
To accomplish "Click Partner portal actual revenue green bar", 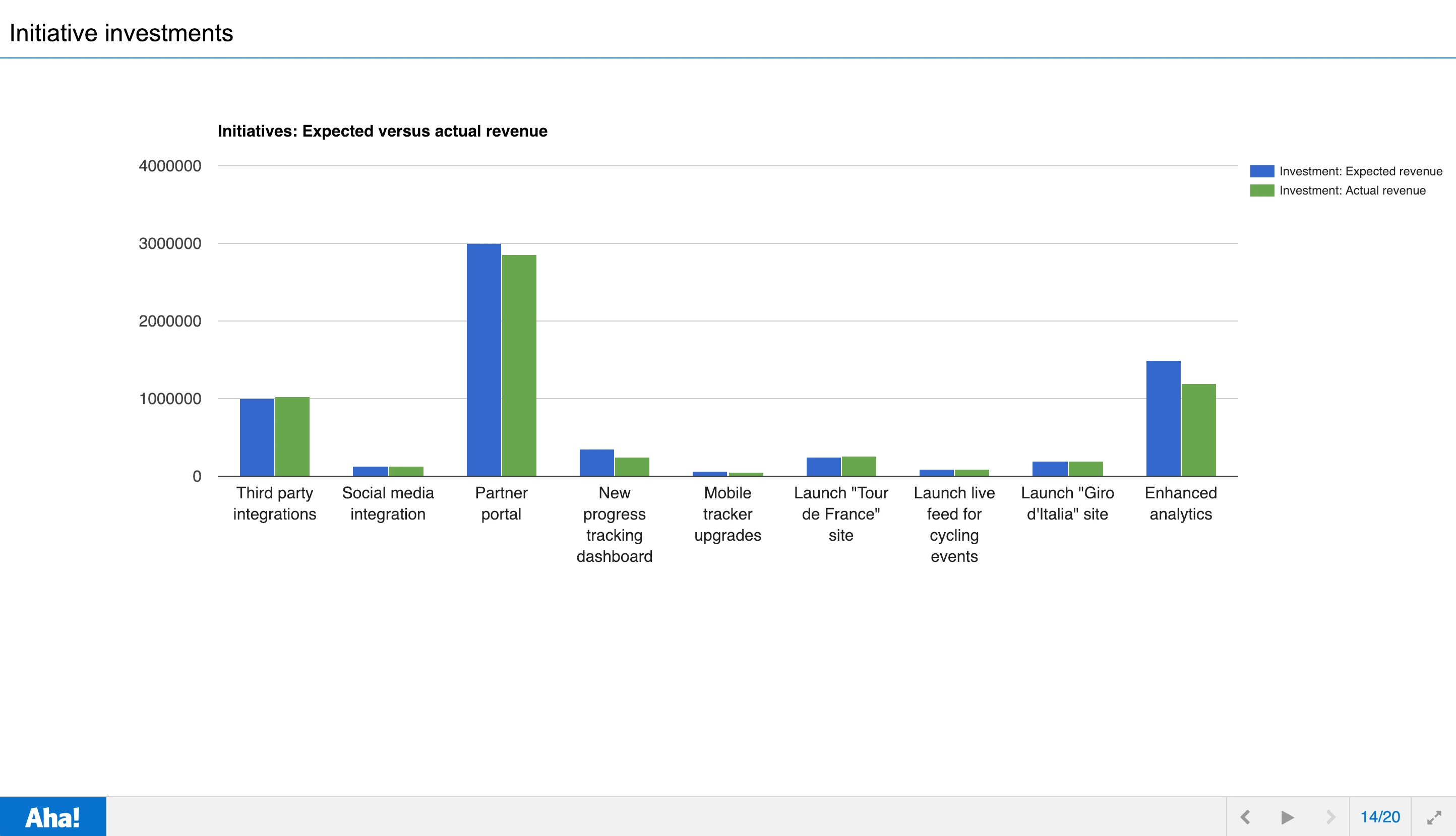I will point(519,365).
